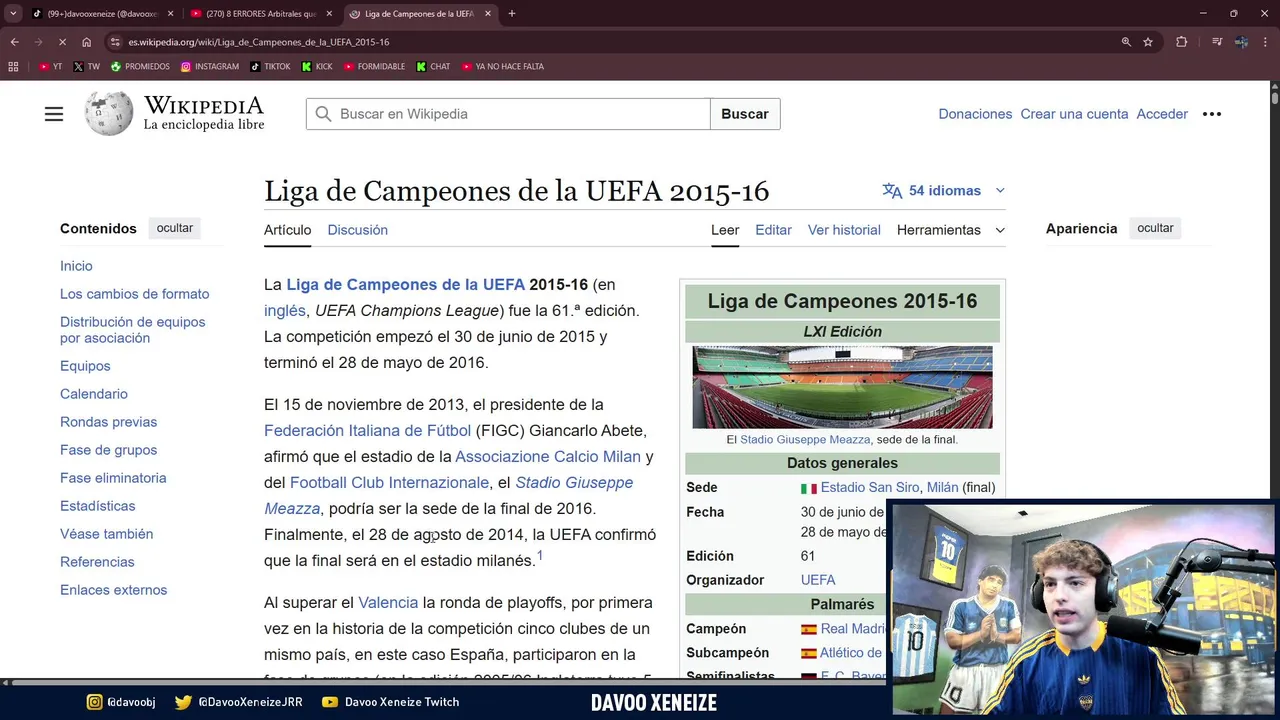Jump to Fase de grupos section

coord(108,450)
